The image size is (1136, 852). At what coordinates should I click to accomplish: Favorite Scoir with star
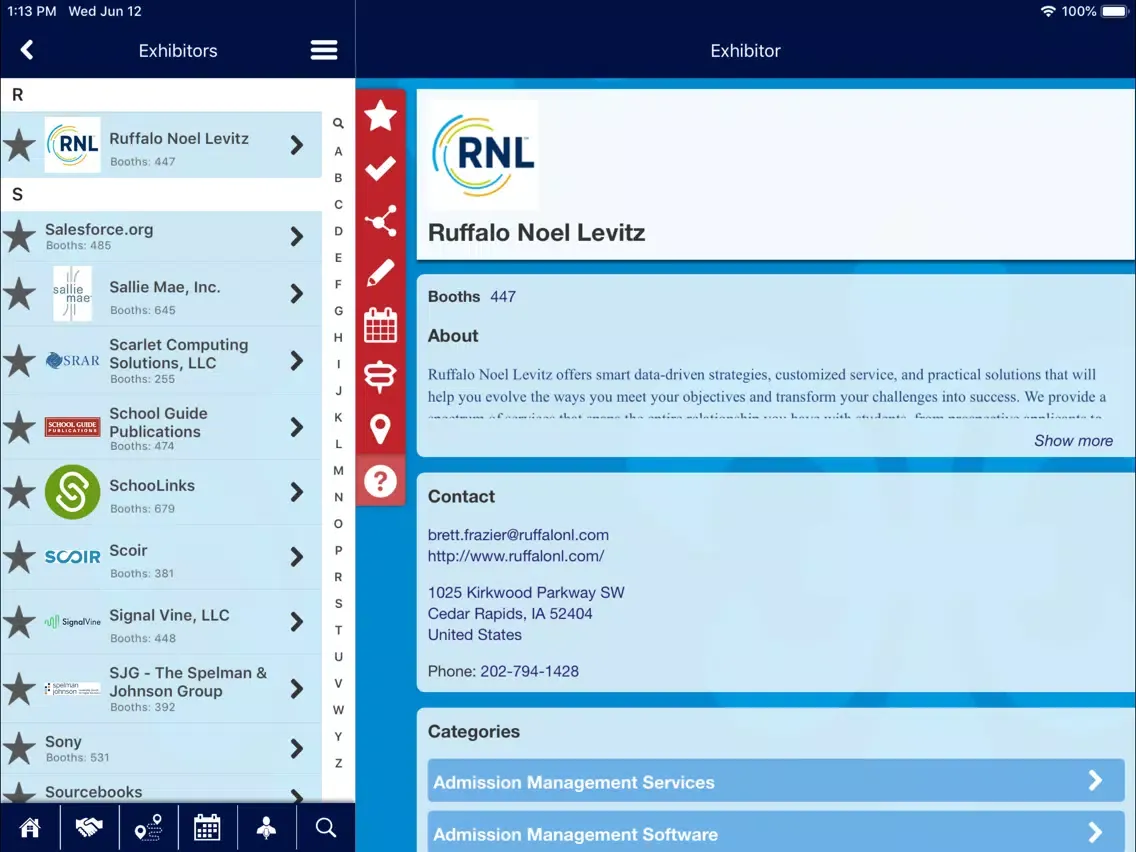click(x=20, y=557)
